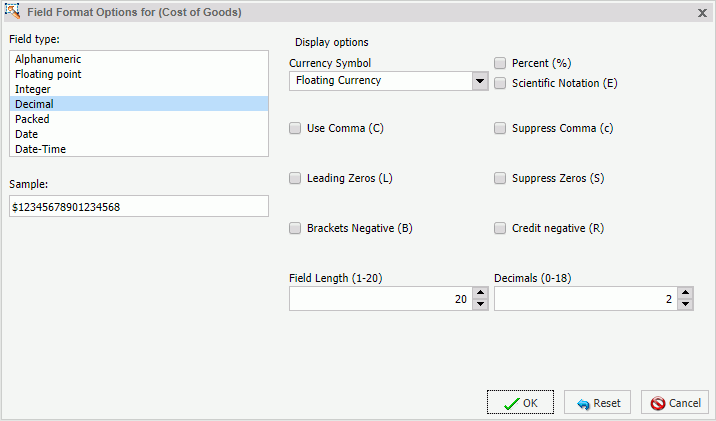This screenshot has height=421, width=716.
Task: Select Date-Time in field type list
Action: click(x=41, y=149)
